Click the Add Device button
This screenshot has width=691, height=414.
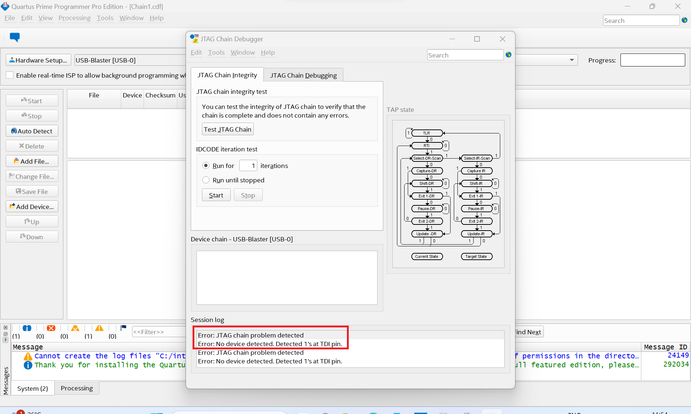(x=32, y=206)
